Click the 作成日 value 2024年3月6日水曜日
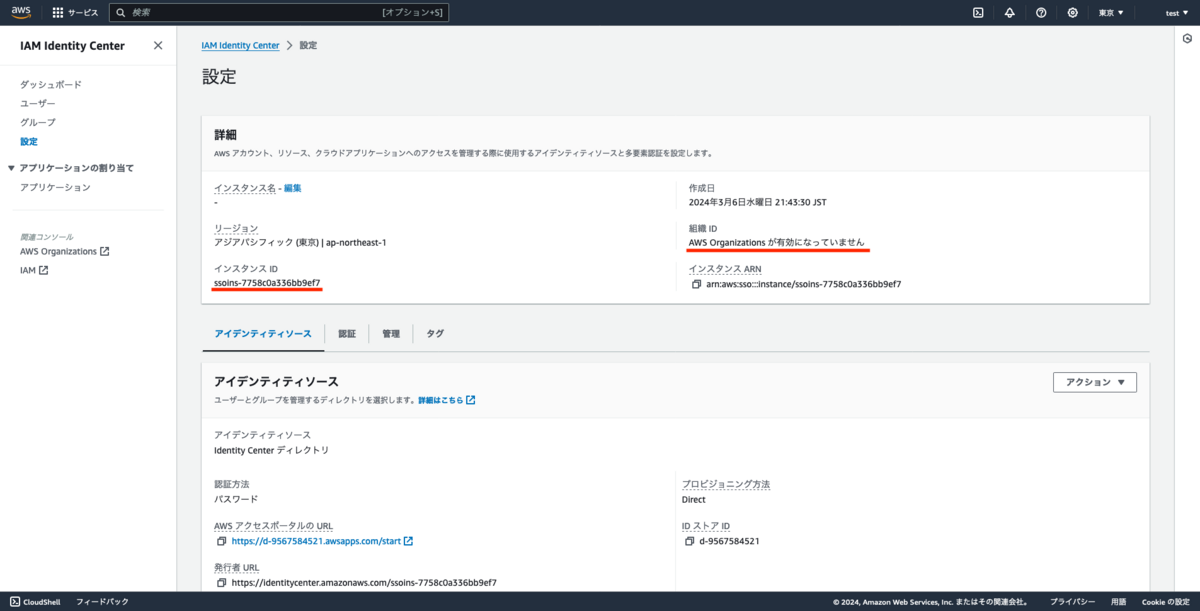The height and width of the screenshot is (611, 1200). (x=758, y=202)
